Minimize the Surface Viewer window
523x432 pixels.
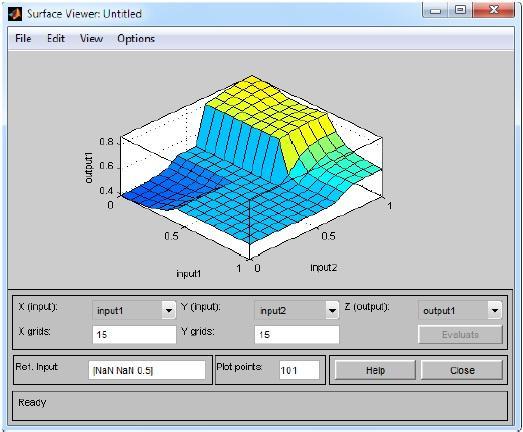coord(435,11)
